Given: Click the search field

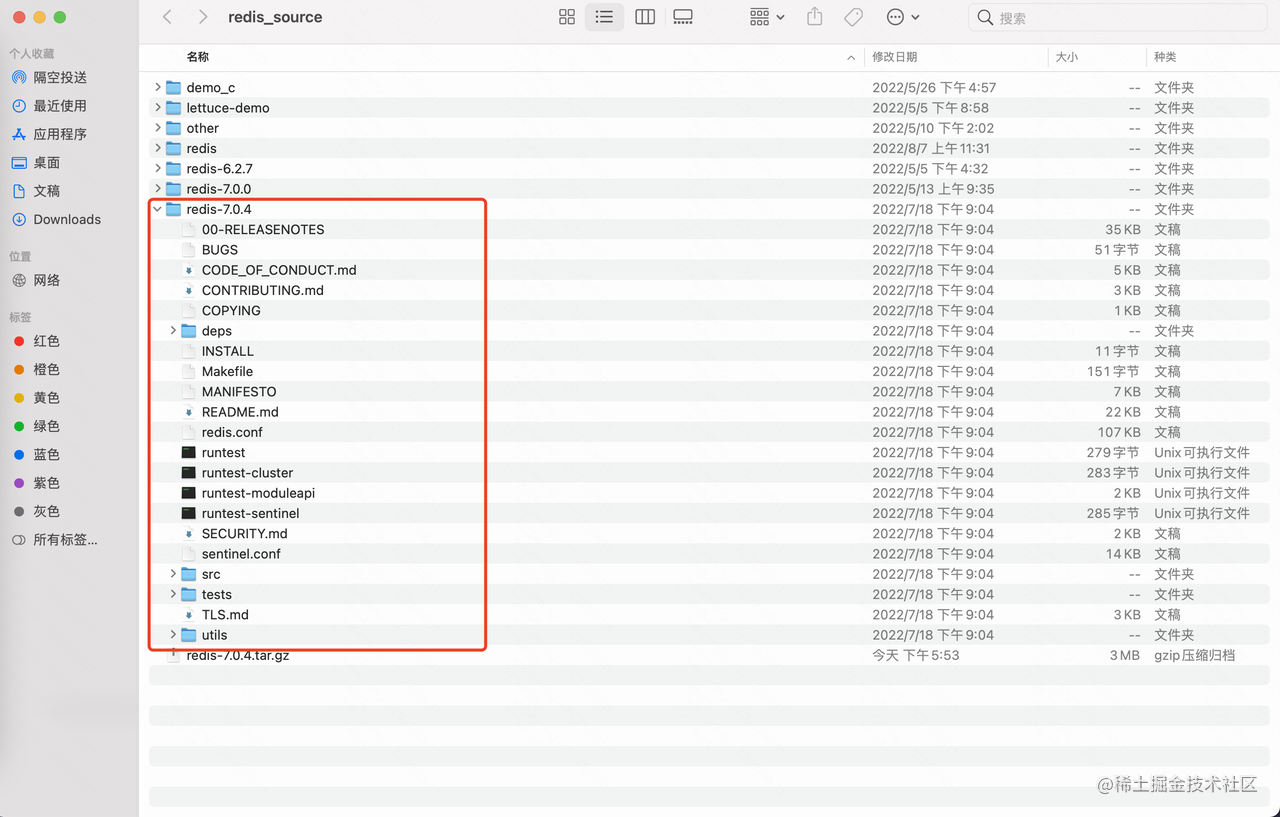Looking at the screenshot, I should [x=1119, y=17].
